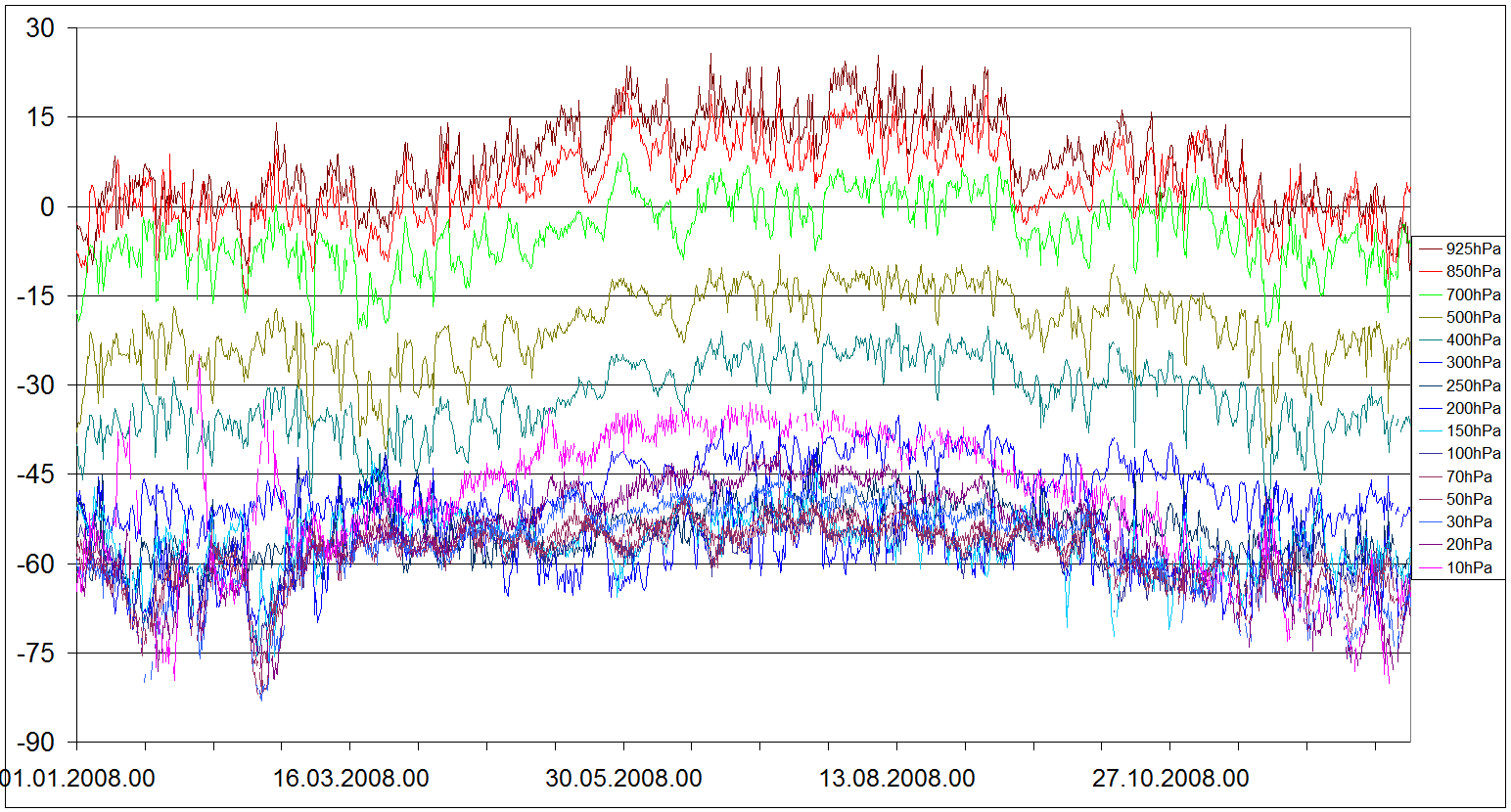1511x812 pixels.
Task: Click the 13.08.2008.00 x-axis label
Action: pyautogui.click(x=896, y=779)
